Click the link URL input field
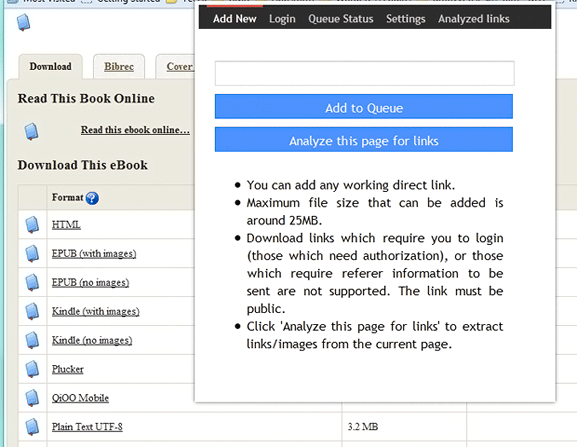The image size is (577, 447). click(x=364, y=73)
